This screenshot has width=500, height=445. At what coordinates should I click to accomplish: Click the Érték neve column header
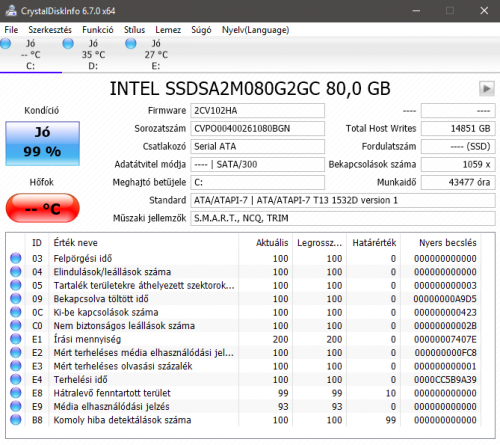[x=143, y=243]
